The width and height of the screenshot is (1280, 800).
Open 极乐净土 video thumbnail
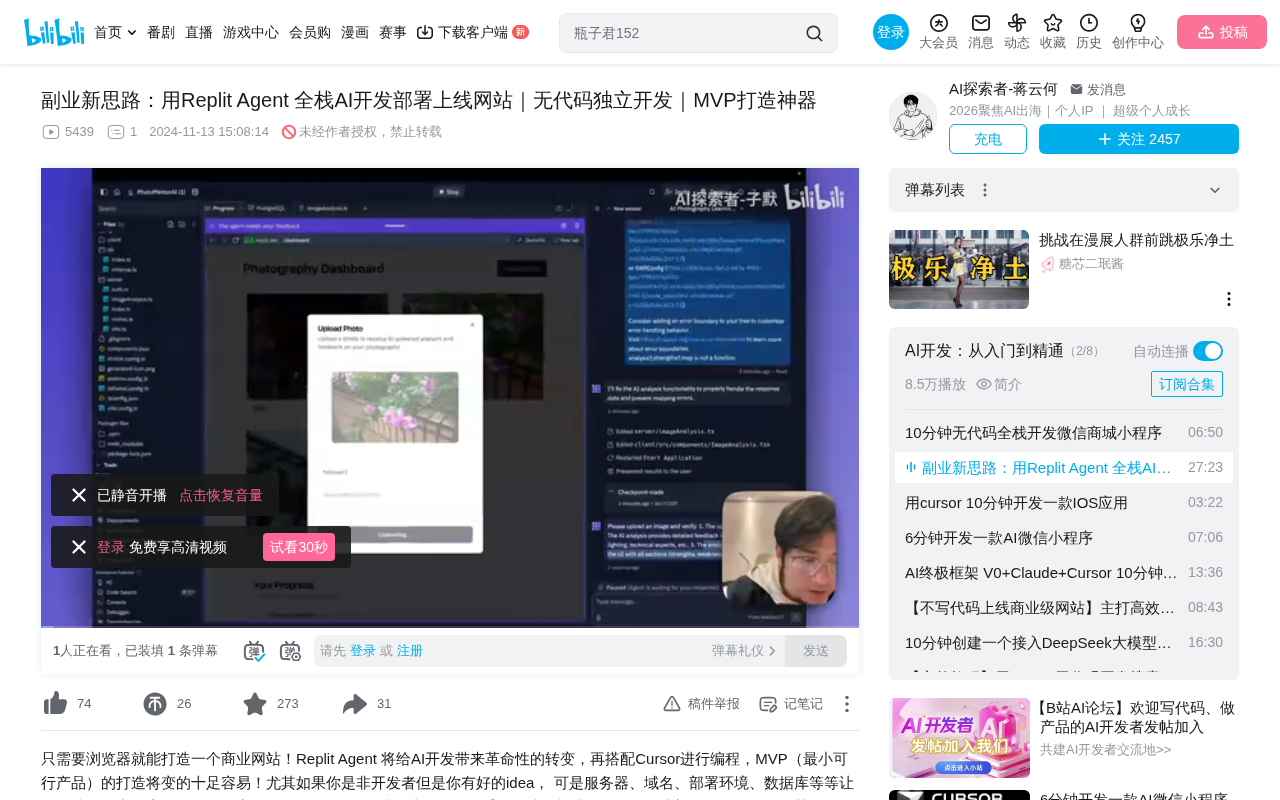(959, 269)
